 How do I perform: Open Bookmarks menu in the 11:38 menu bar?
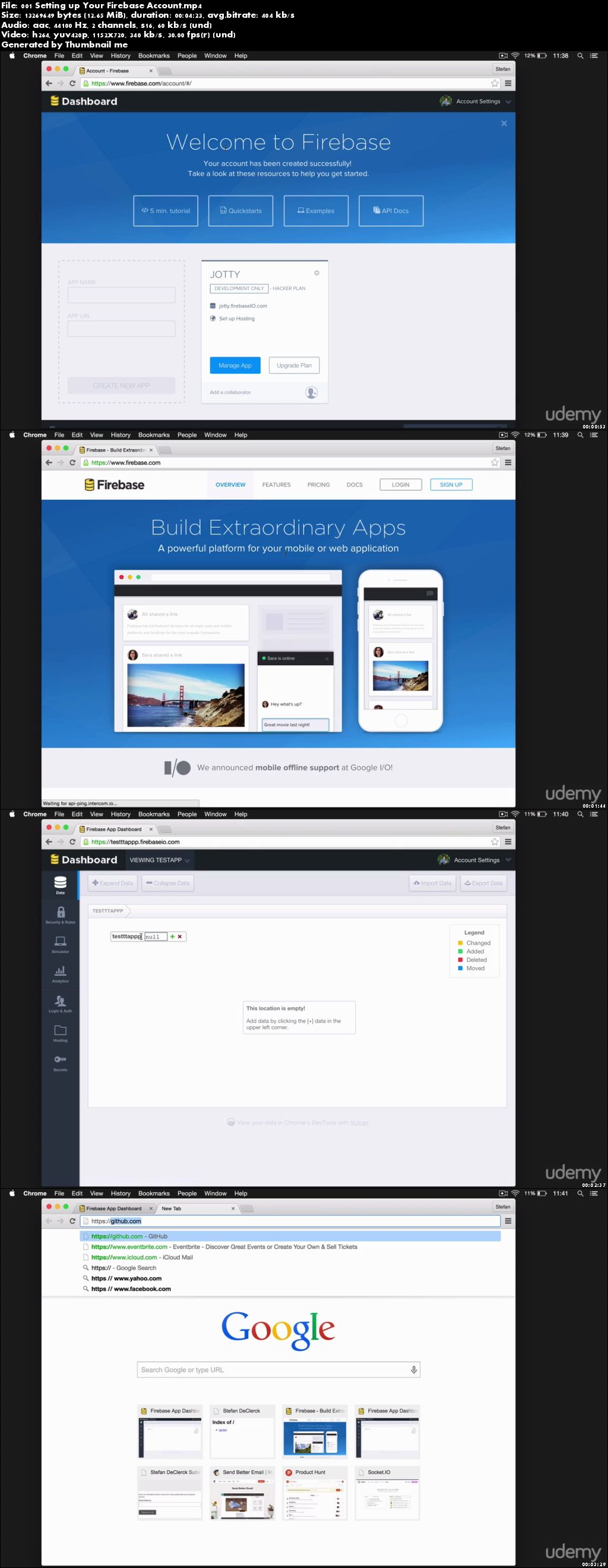[x=154, y=55]
